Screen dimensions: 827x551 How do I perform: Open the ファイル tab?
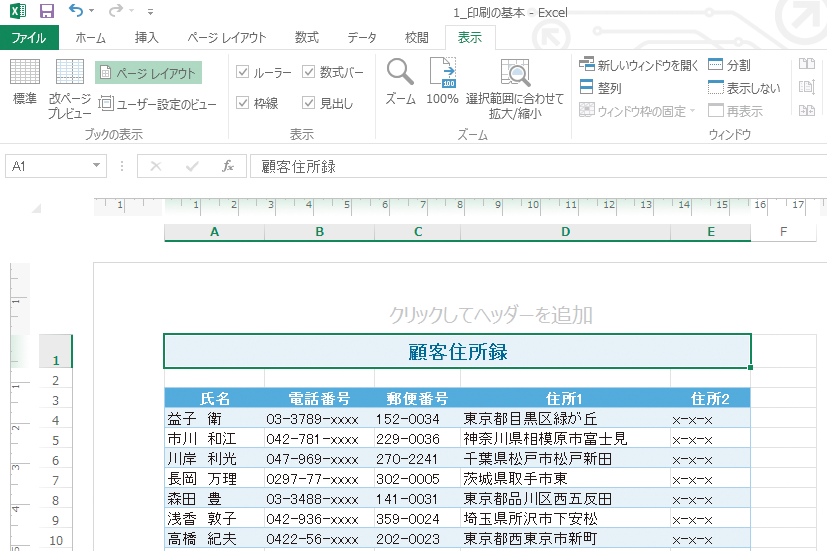pyautogui.click(x=29, y=37)
